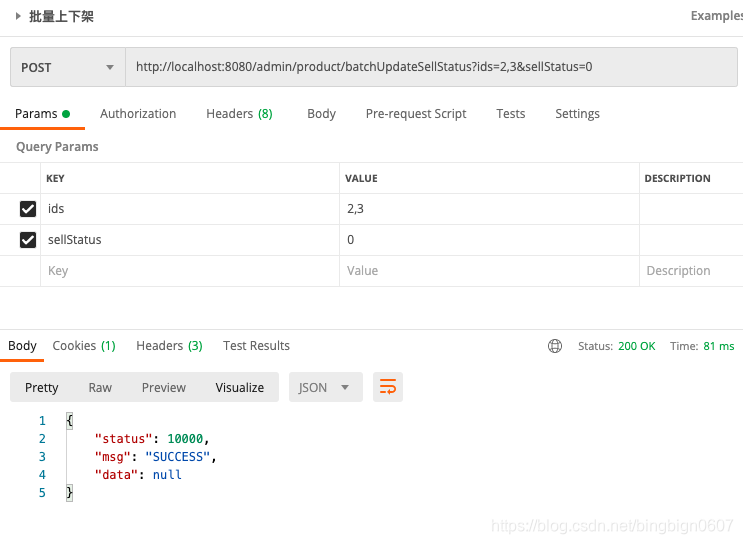Image resolution: width=743 pixels, height=544 pixels.
Task: Select the Pretty view button
Action: coord(42,388)
